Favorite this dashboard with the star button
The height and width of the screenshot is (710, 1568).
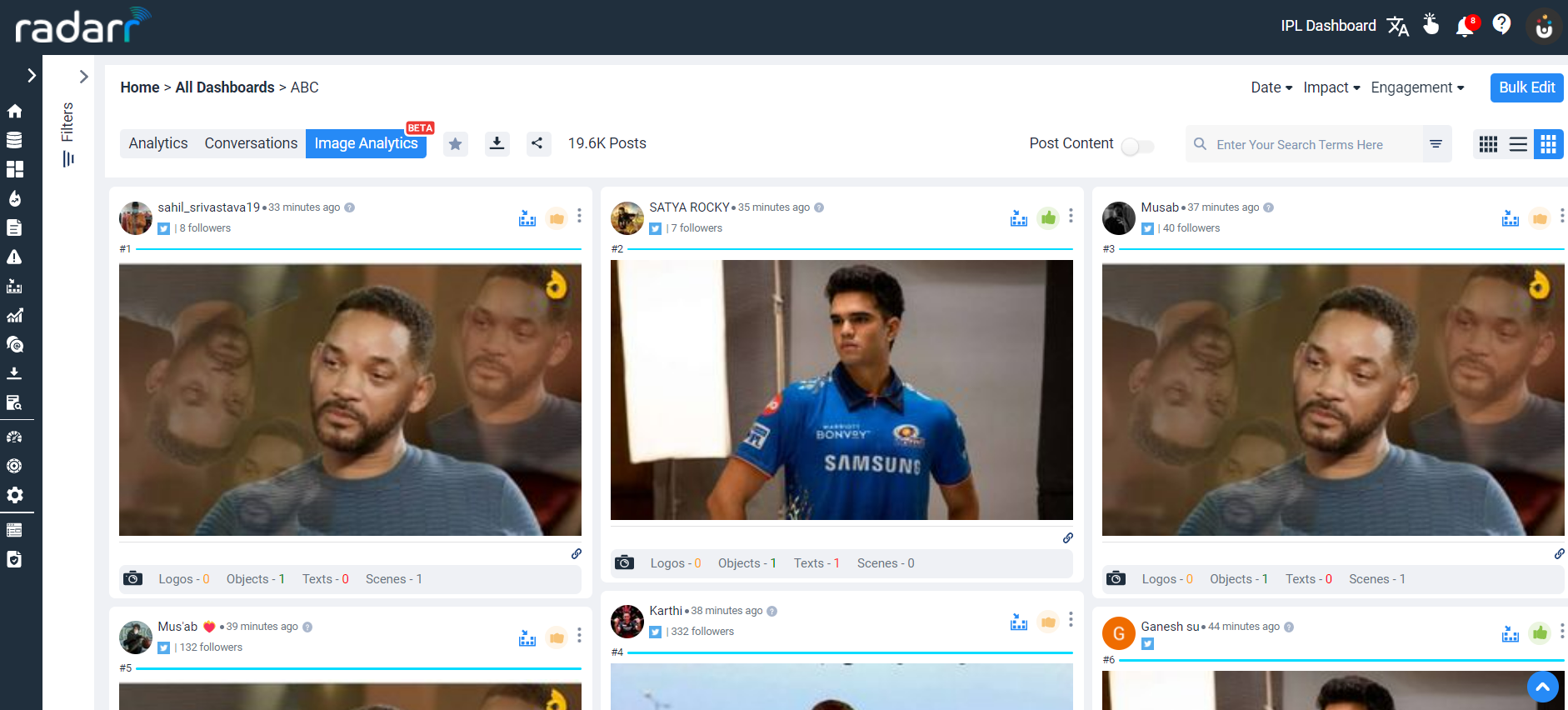456,144
